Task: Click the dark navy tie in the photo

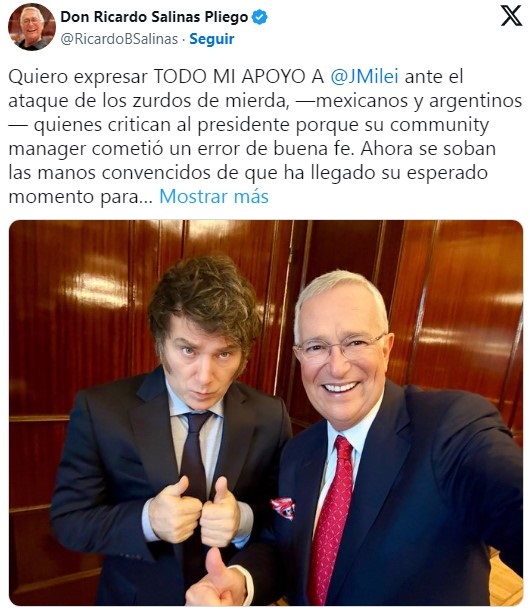Action: coord(194,459)
